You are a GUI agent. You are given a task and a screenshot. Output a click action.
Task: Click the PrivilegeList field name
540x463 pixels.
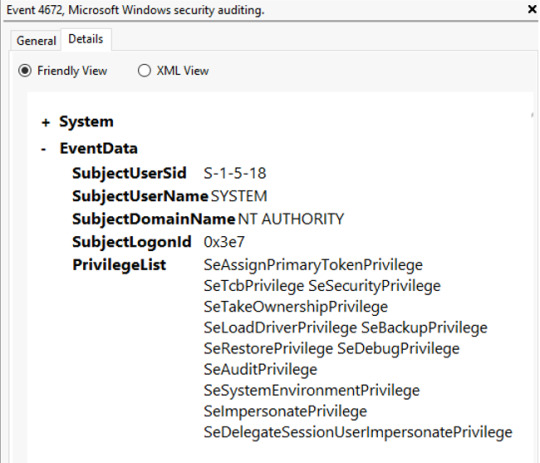click(x=119, y=265)
